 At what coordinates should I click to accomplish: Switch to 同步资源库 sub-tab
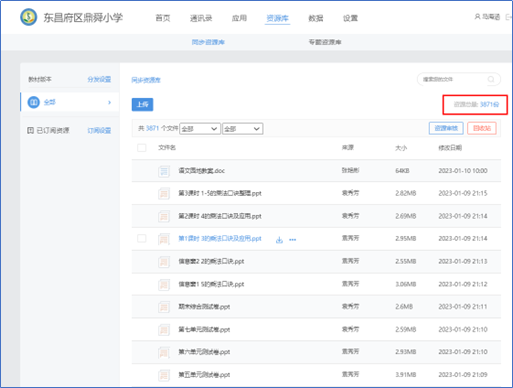pos(208,42)
